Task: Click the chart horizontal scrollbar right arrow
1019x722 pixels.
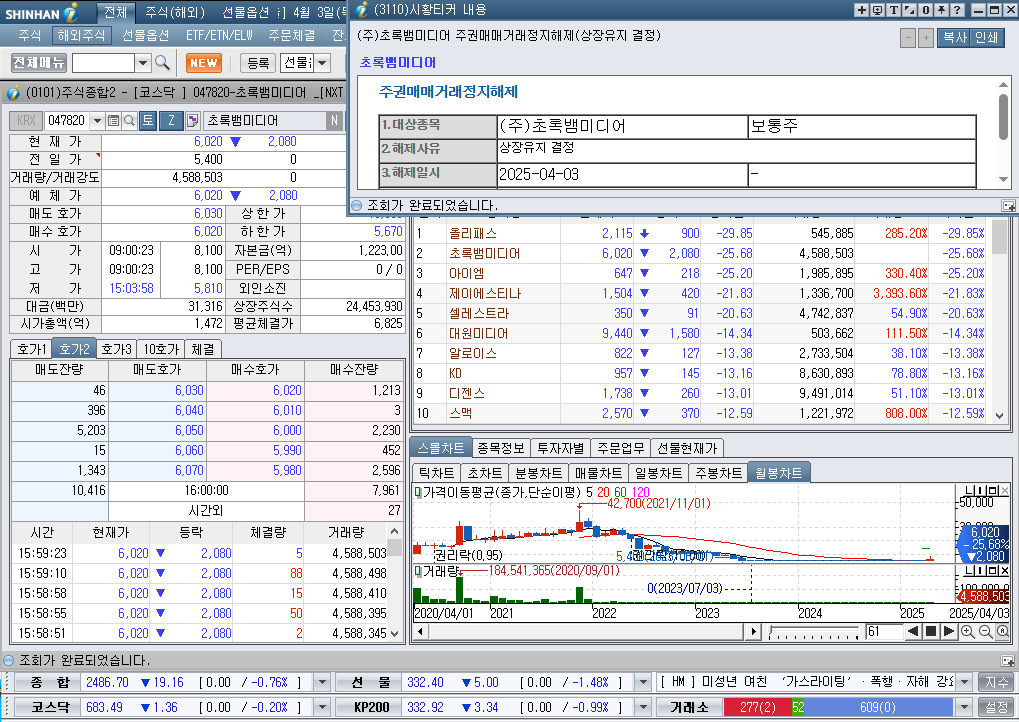Action: pos(753,631)
